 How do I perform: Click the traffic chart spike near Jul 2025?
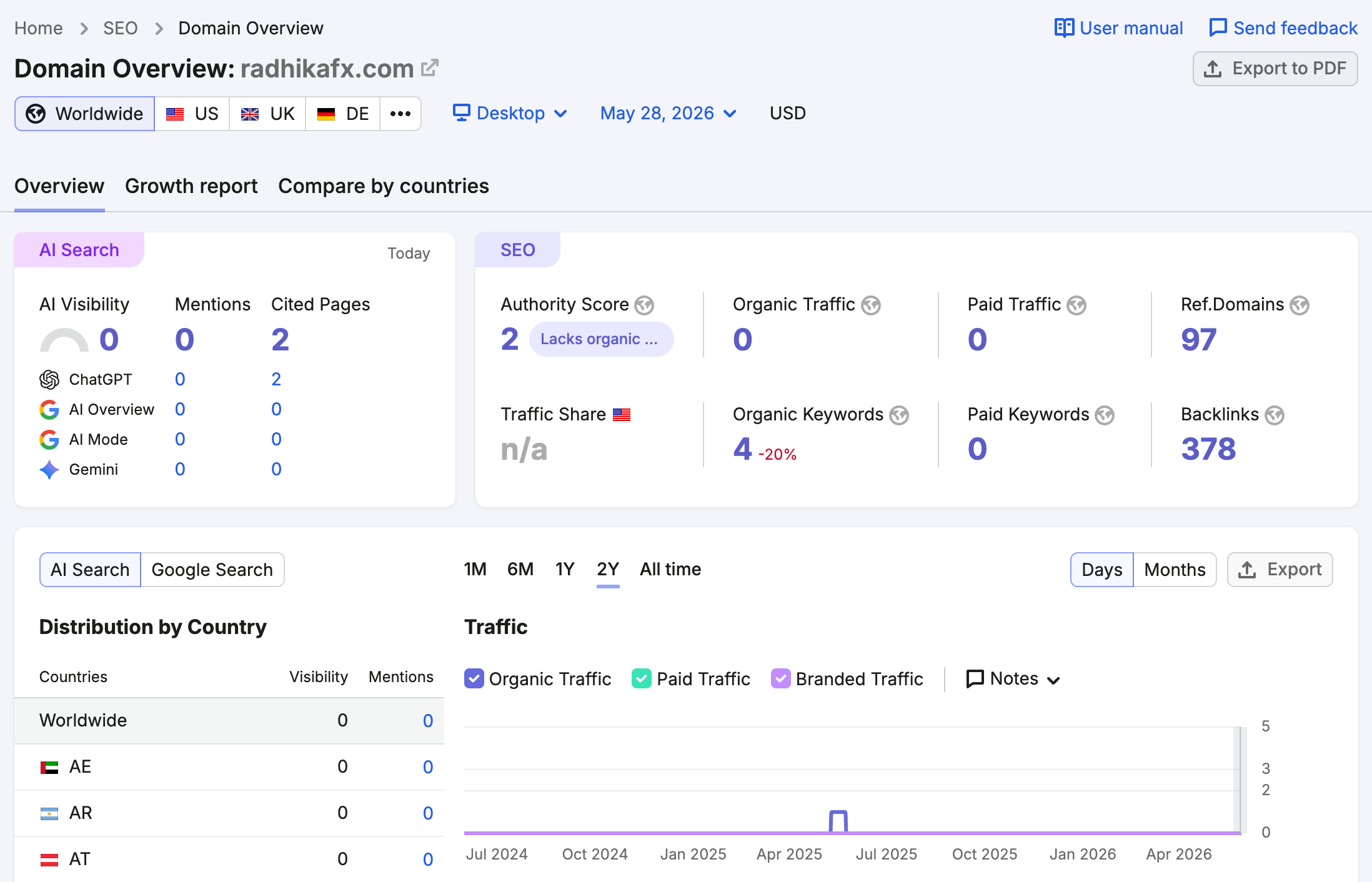click(x=838, y=821)
